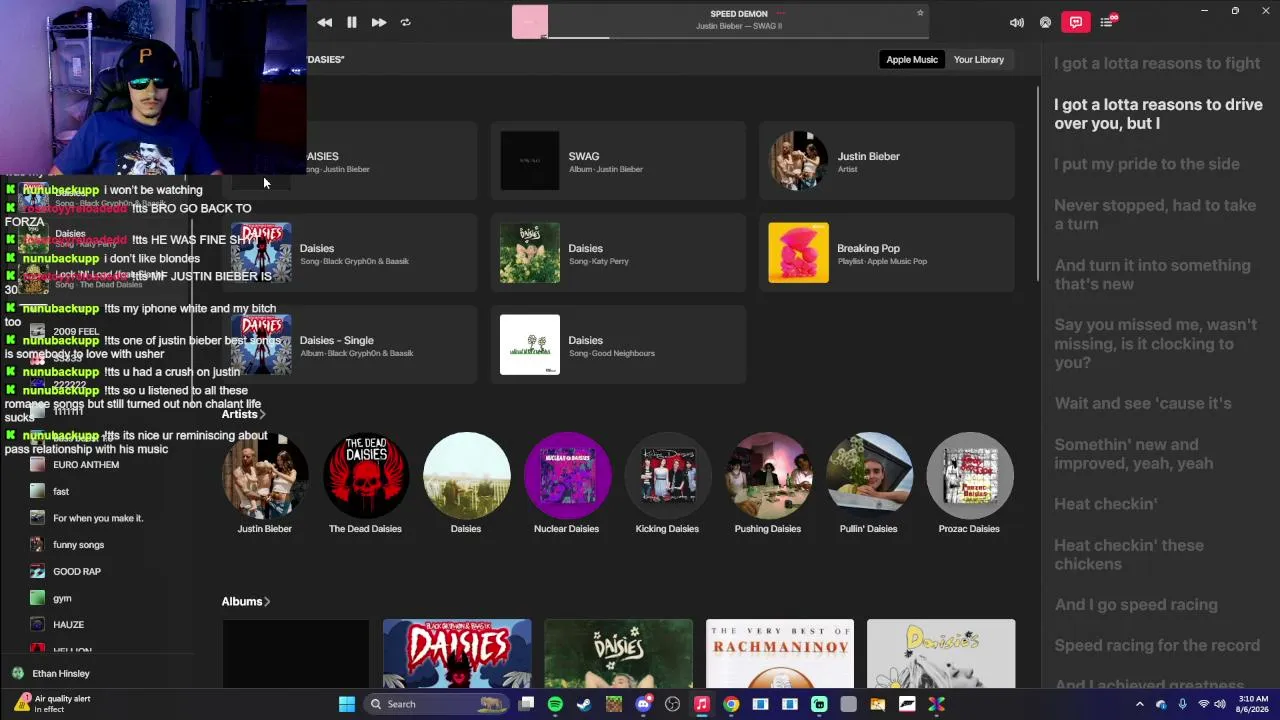Open the Pushing Daisies artist circle
The width and height of the screenshot is (1280, 720).
tap(768, 476)
